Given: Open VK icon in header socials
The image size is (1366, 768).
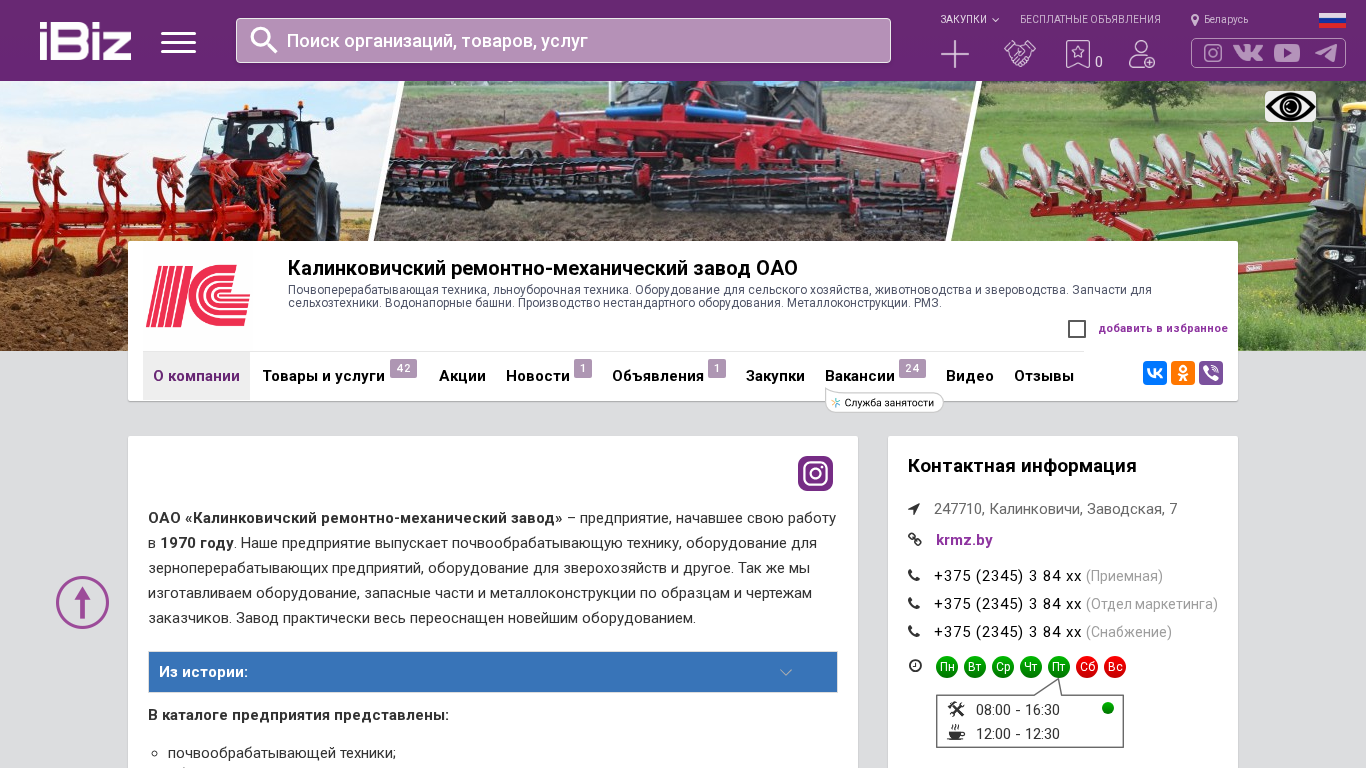Looking at the screenshot, I should click(x=1248, y=53).
